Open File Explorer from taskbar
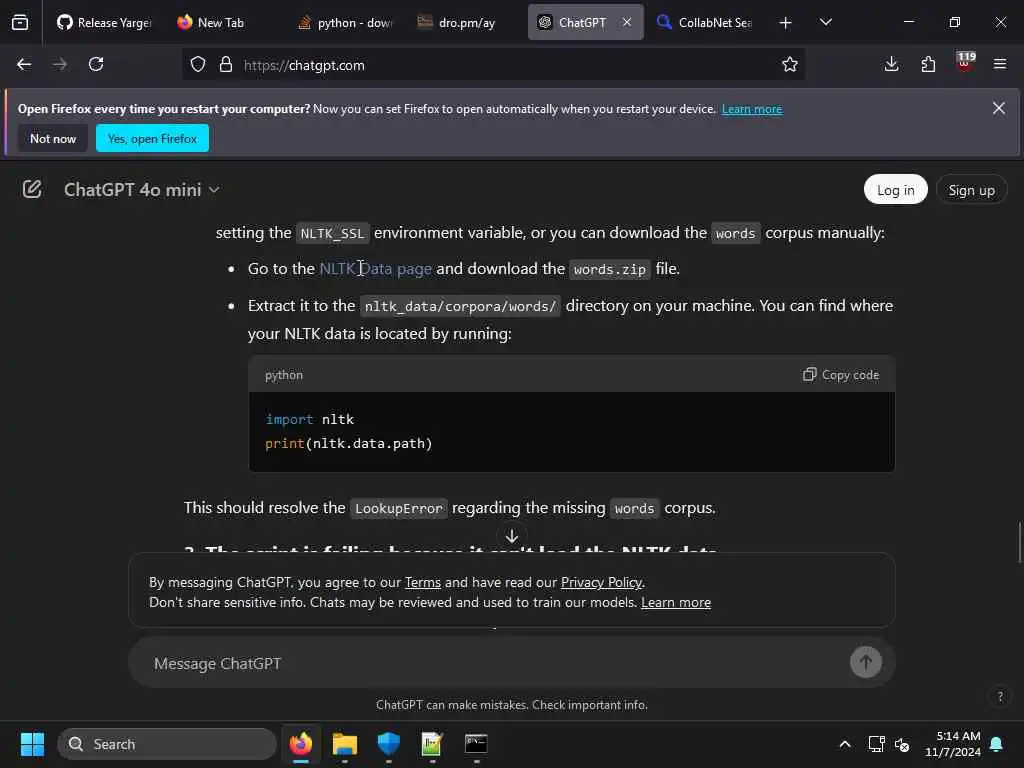Screen dimensions: 1024x768 click(x=344, y=744)
